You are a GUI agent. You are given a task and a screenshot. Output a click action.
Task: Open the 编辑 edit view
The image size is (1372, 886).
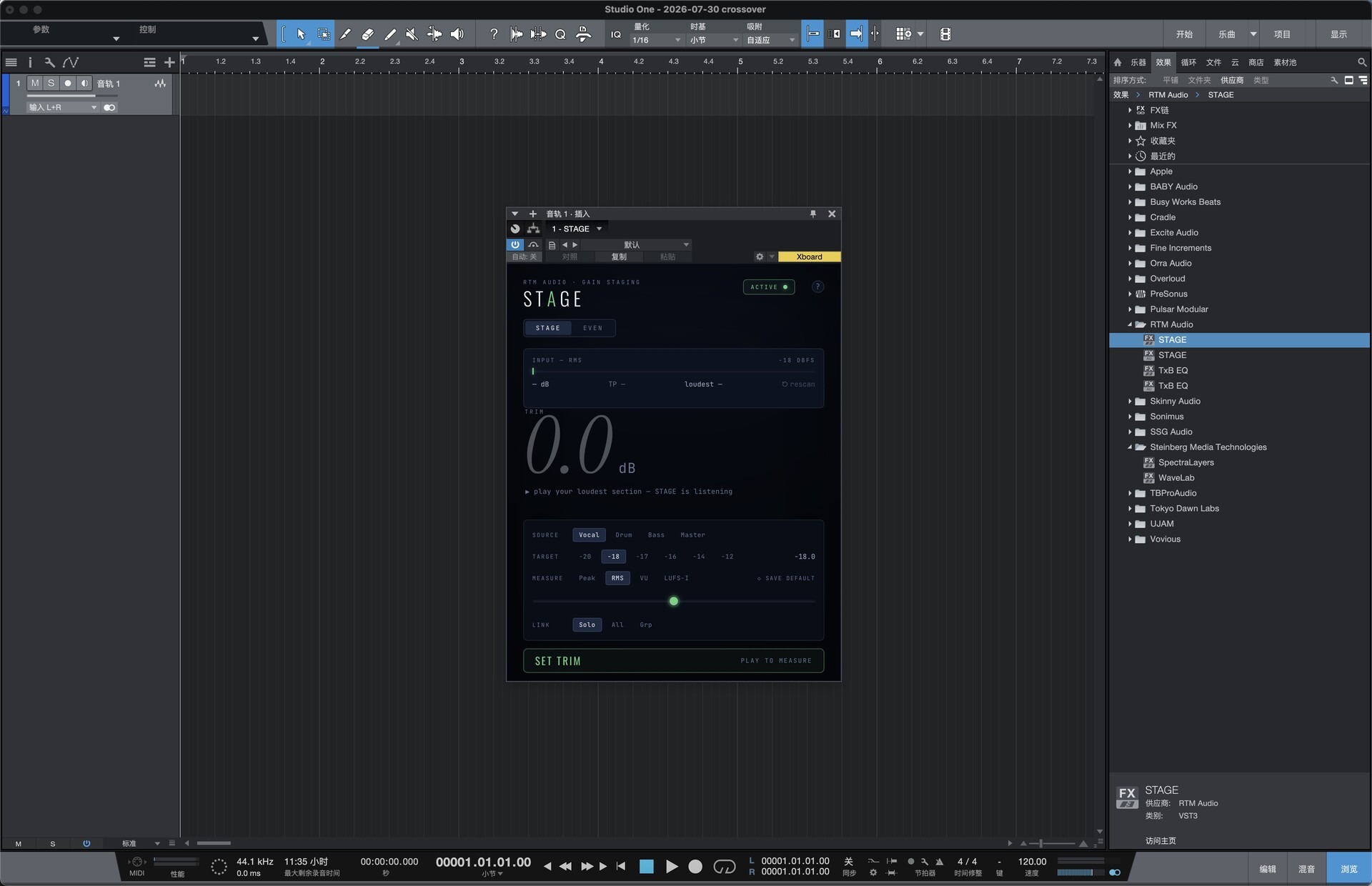coord(1268,869)
